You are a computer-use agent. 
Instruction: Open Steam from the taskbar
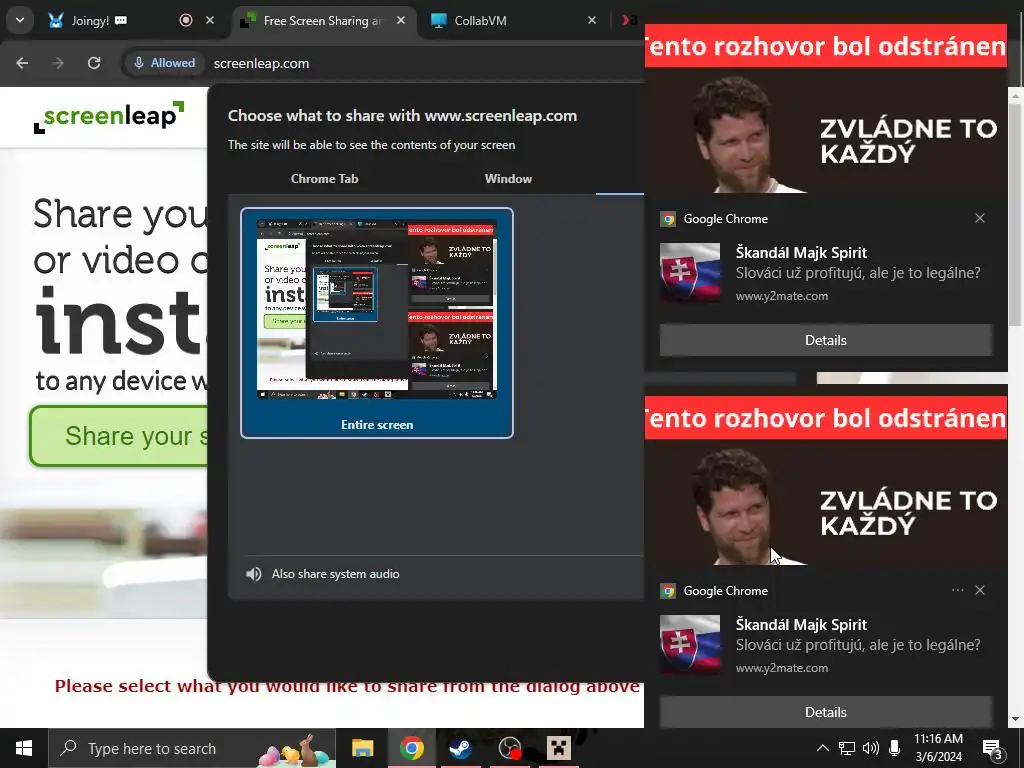(x=460, y=748)
